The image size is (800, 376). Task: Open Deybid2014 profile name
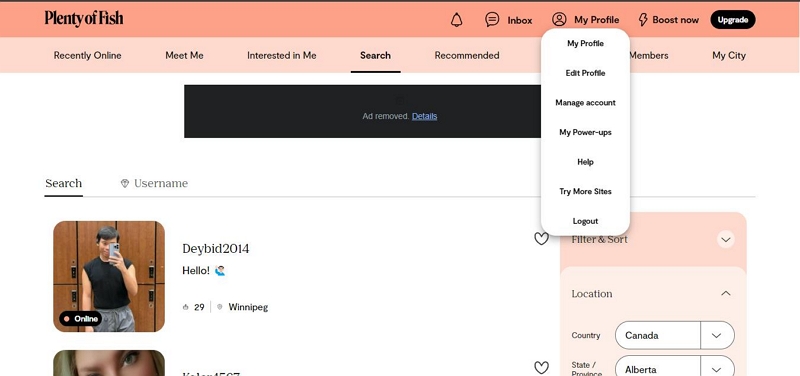point(216,248)
